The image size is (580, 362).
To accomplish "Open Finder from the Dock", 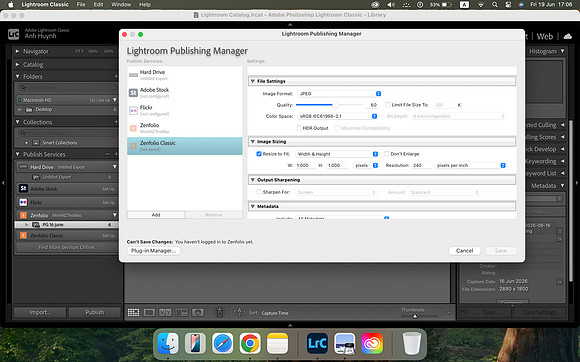I will 168,344.
